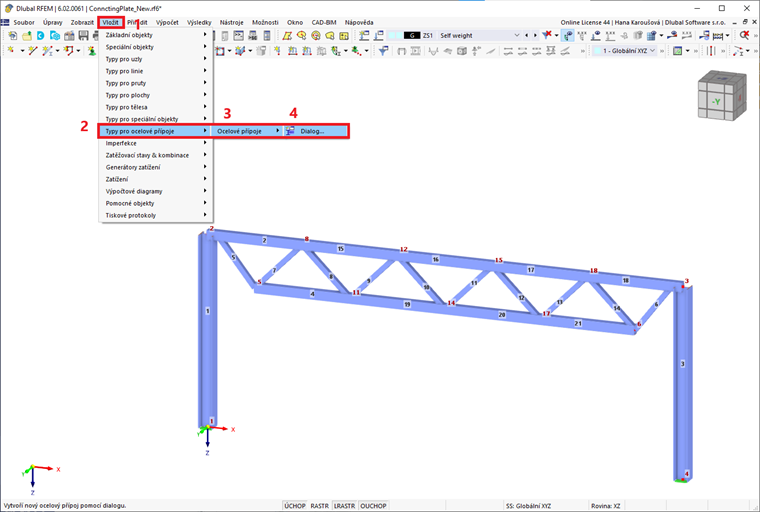Open the Nápověda menu
The width and height of the screenshot is (760, 512).
[359, 22]
